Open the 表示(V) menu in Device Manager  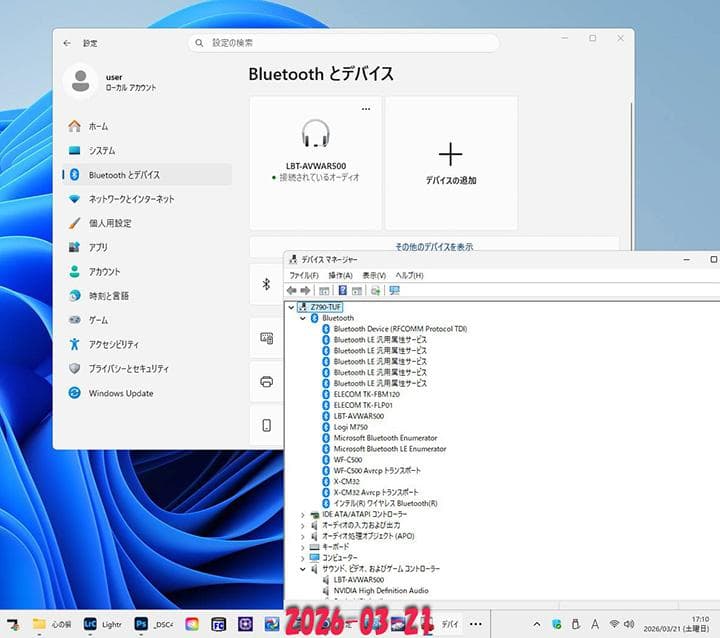pyautogui.click(x=374, y=275)
